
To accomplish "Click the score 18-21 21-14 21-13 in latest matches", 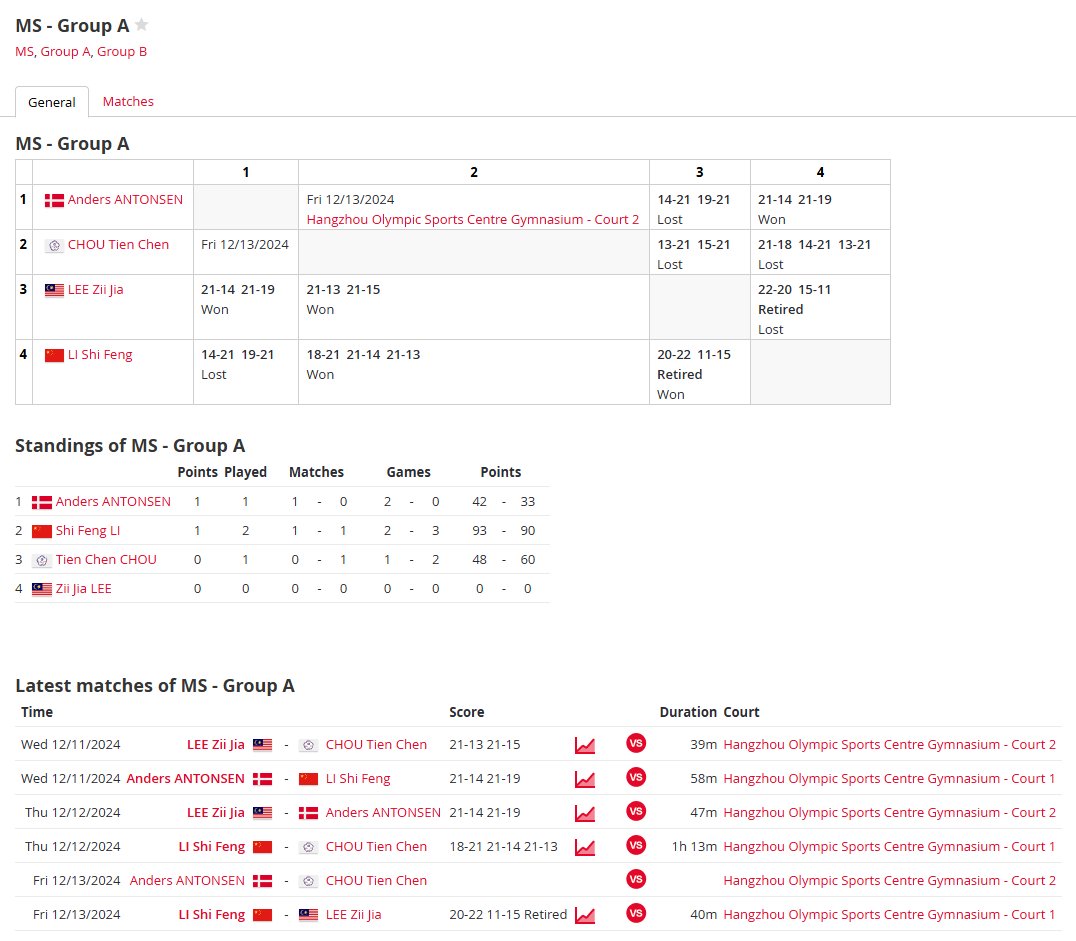I will [x=504, y=847].
